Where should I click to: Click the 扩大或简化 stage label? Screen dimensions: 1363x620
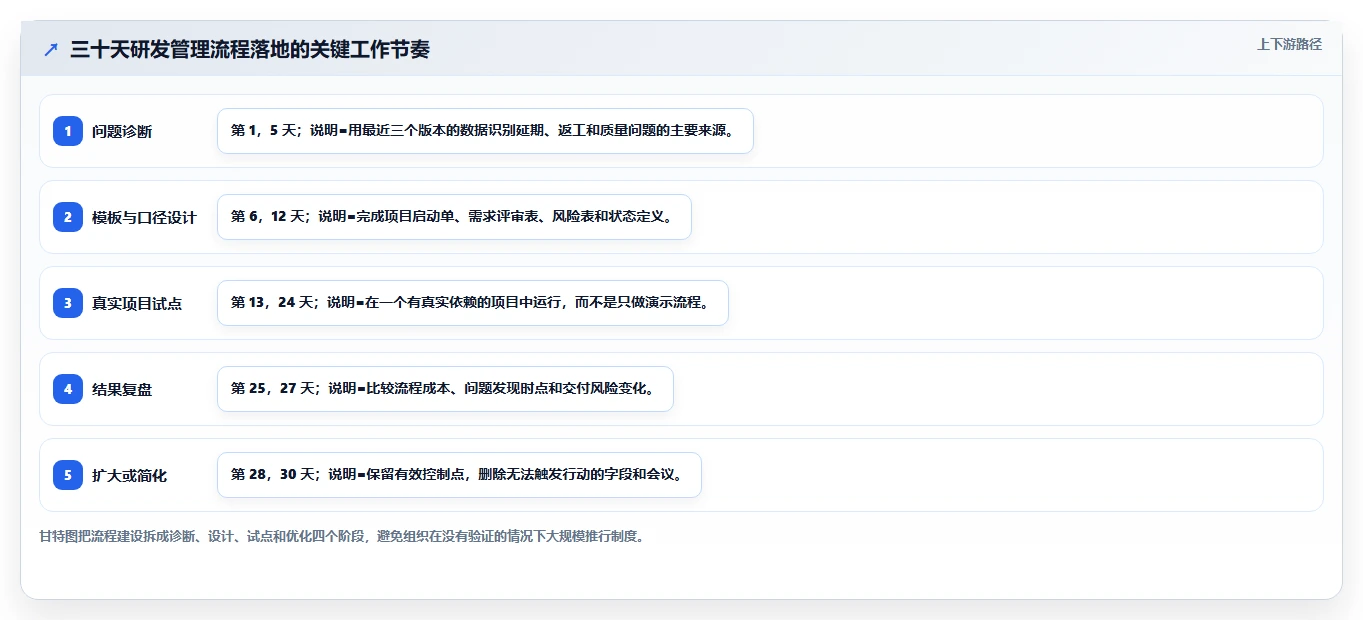pyautogui.click(x=129, y=476)
